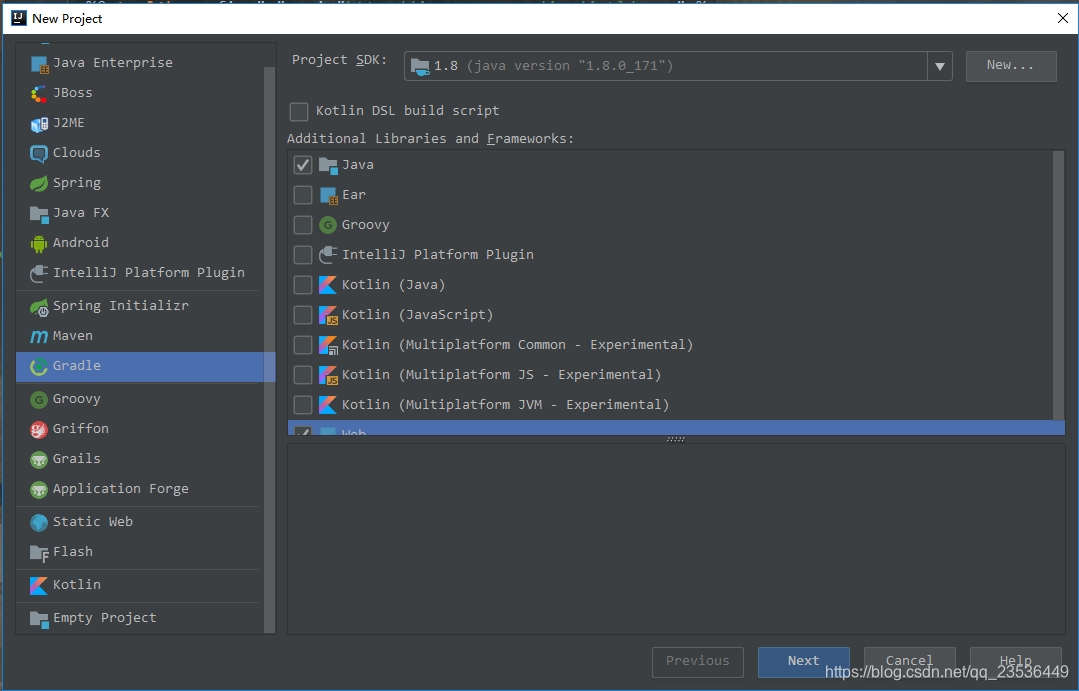Screen dimensions: 1079x691
Task: Select the Groovy icon in sidebar
Action: pos(39,400)
